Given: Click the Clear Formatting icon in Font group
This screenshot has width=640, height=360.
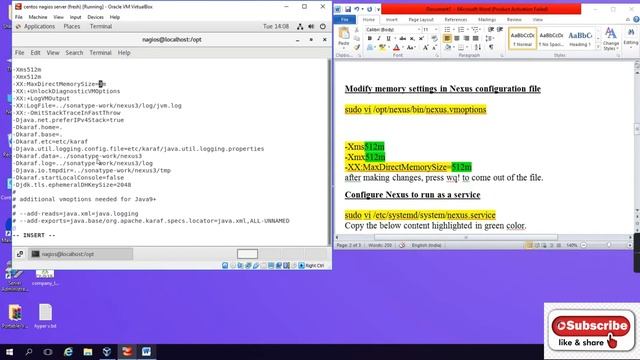Looking at the screenshot, I should (x=434, y=39).
